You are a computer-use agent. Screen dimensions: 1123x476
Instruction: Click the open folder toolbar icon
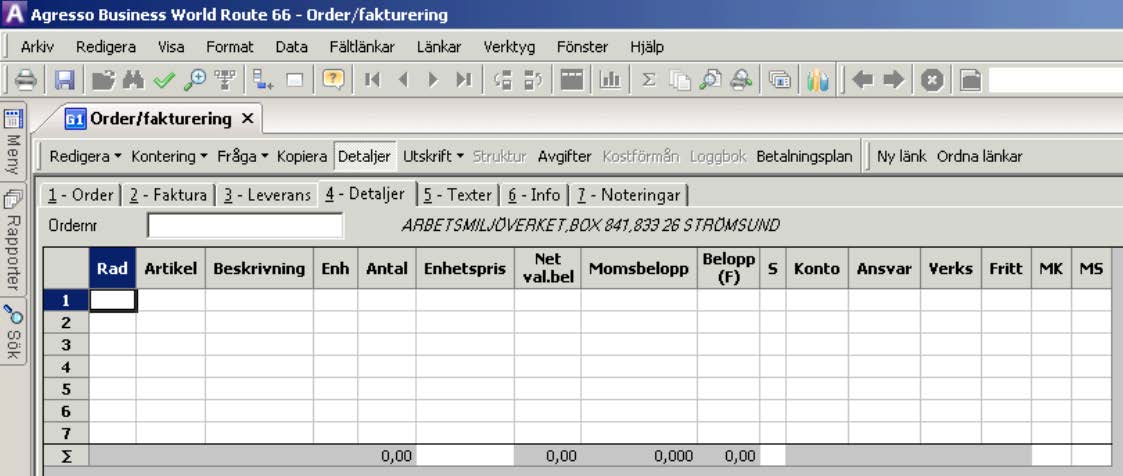coord(104,79)
